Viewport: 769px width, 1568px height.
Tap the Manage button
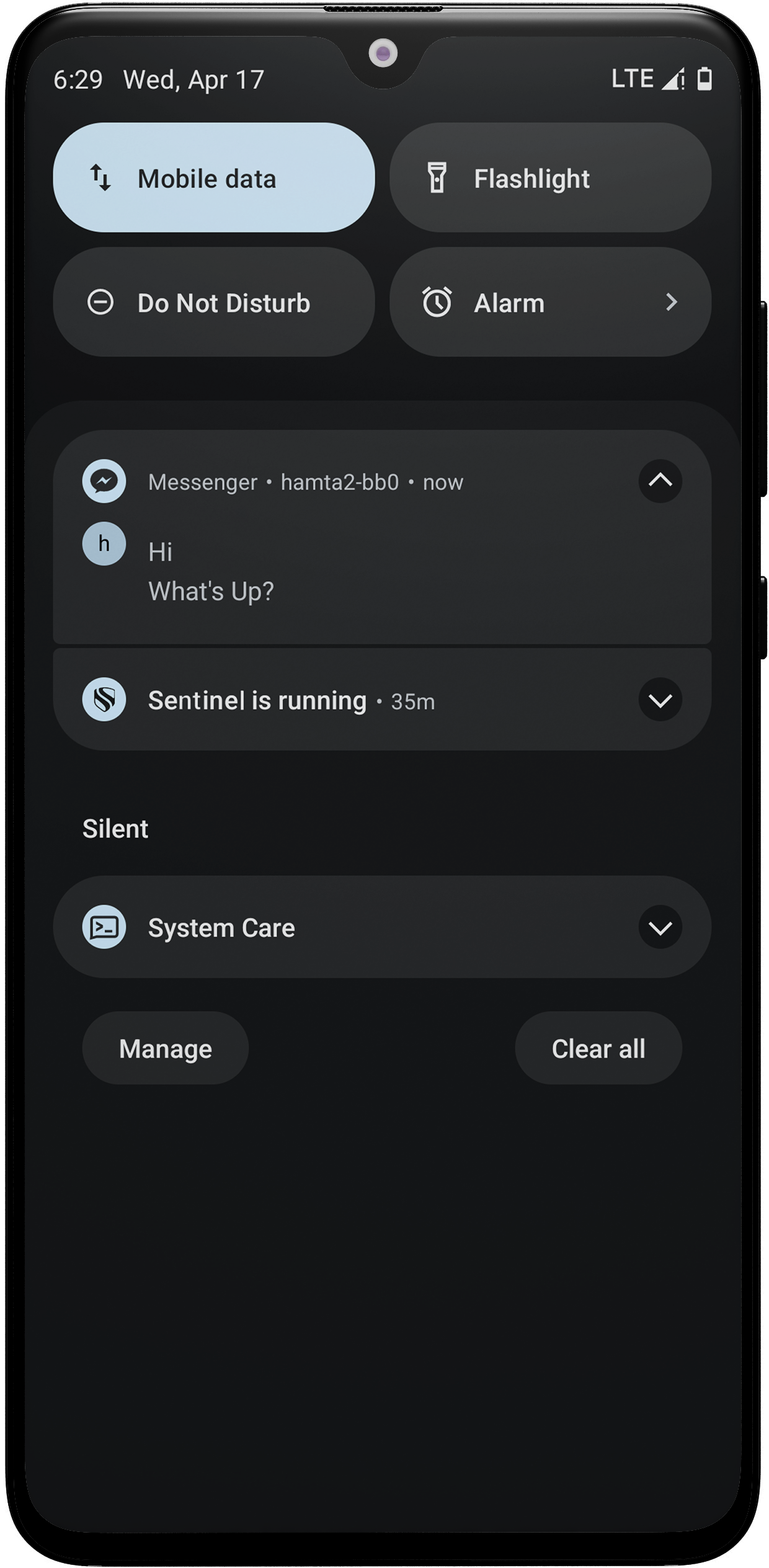click(x=166, y=1048)
